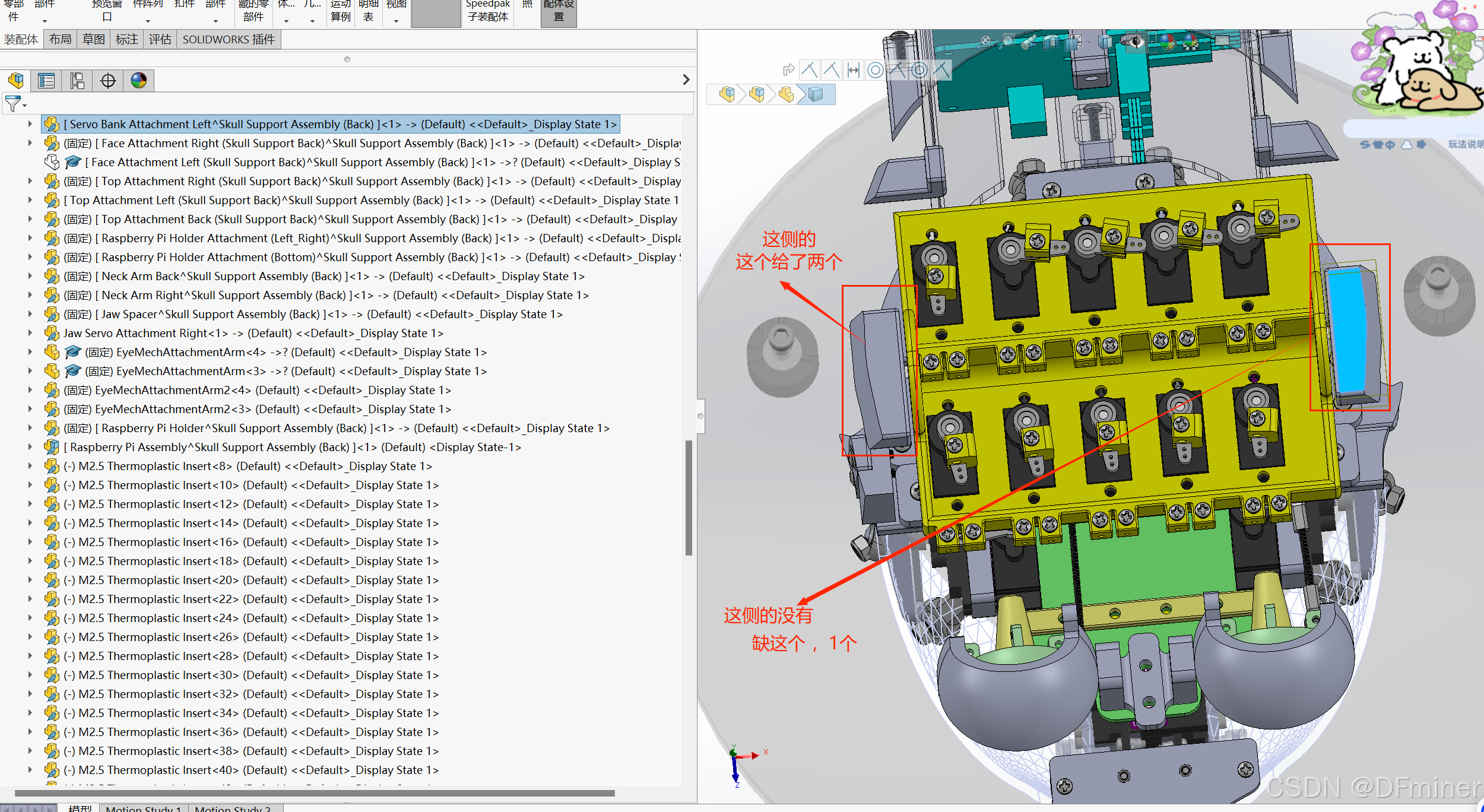The height and width of the screenshot is (812, 1484).
Task: Click the Edit Appearance color ball icon
Action: (1166, 42)
